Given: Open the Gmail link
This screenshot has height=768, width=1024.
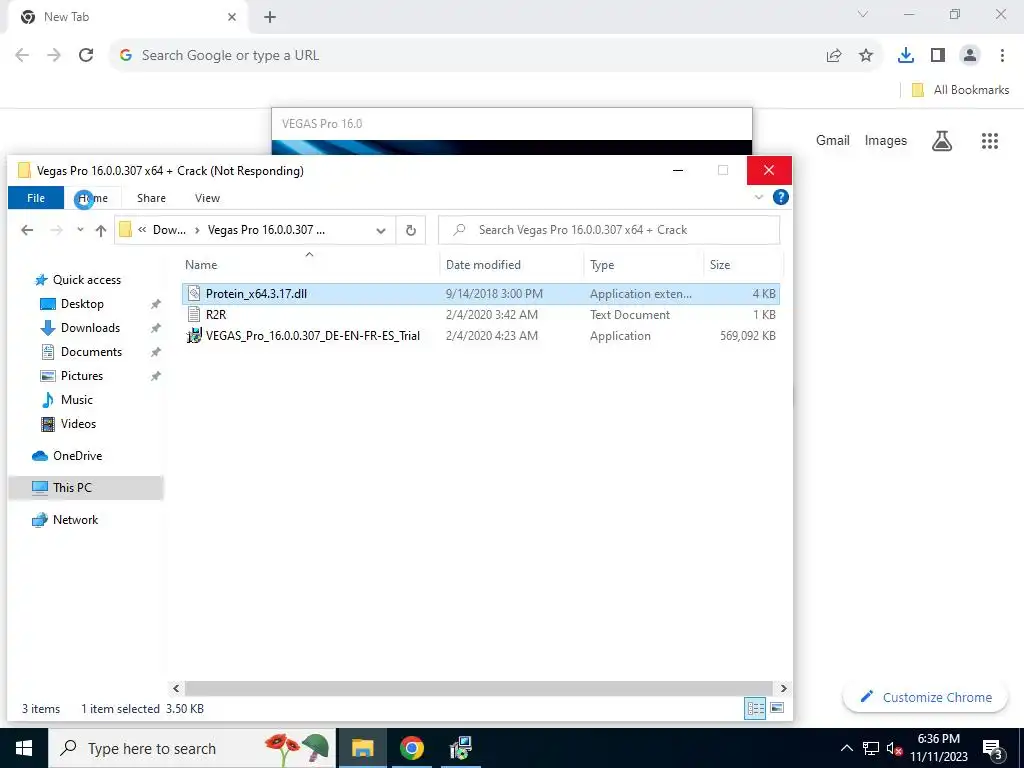Looking at the screenshot, I should (x=833, y=140).
